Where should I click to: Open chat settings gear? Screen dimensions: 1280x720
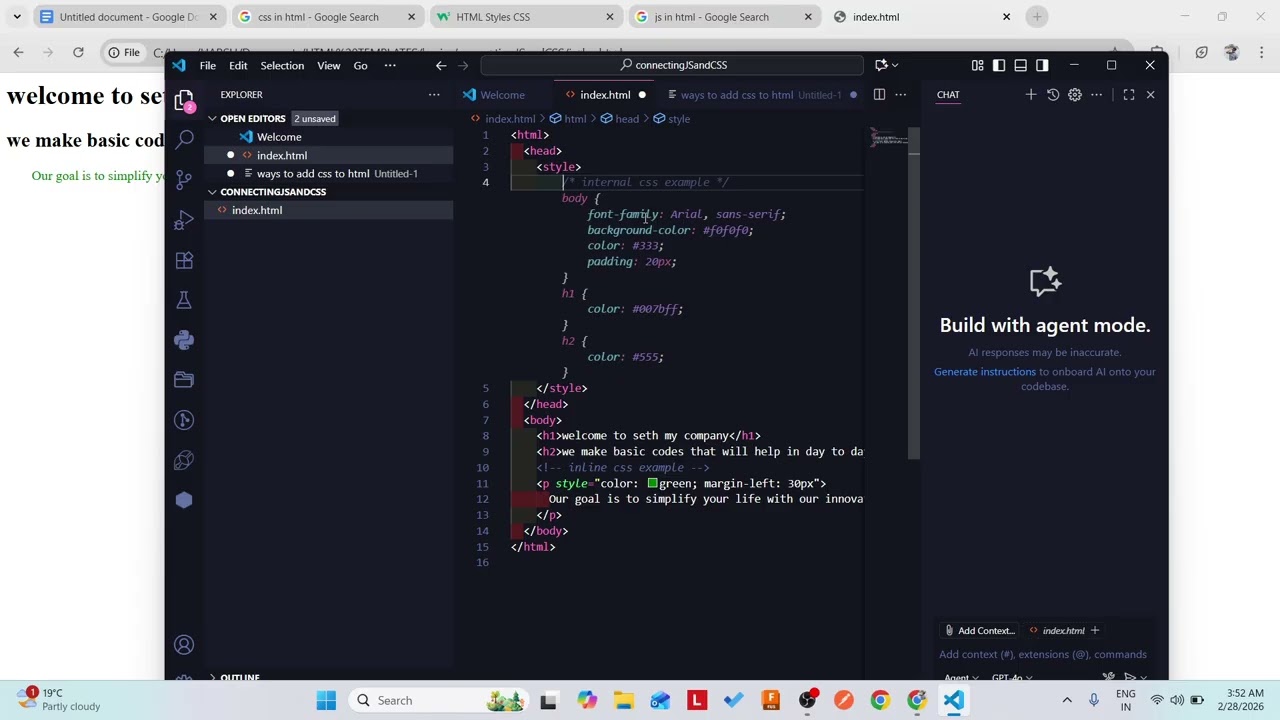(x=1075, y=95)
